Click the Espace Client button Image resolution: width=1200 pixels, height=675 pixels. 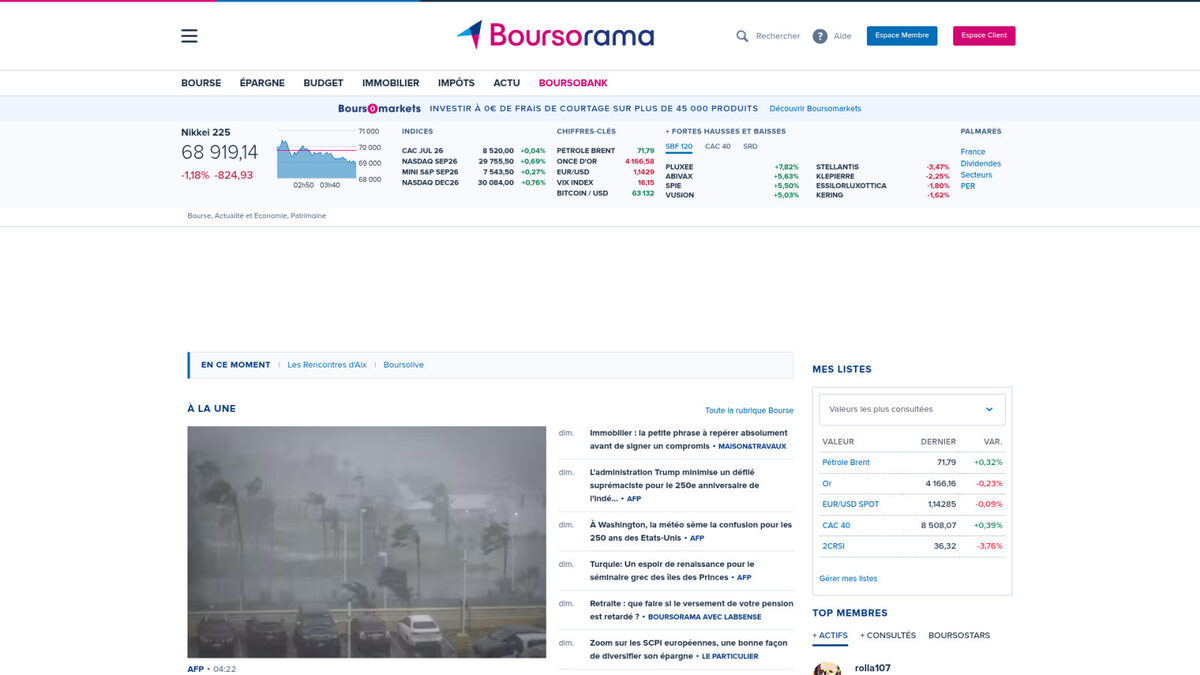click(x=984, y=36)
